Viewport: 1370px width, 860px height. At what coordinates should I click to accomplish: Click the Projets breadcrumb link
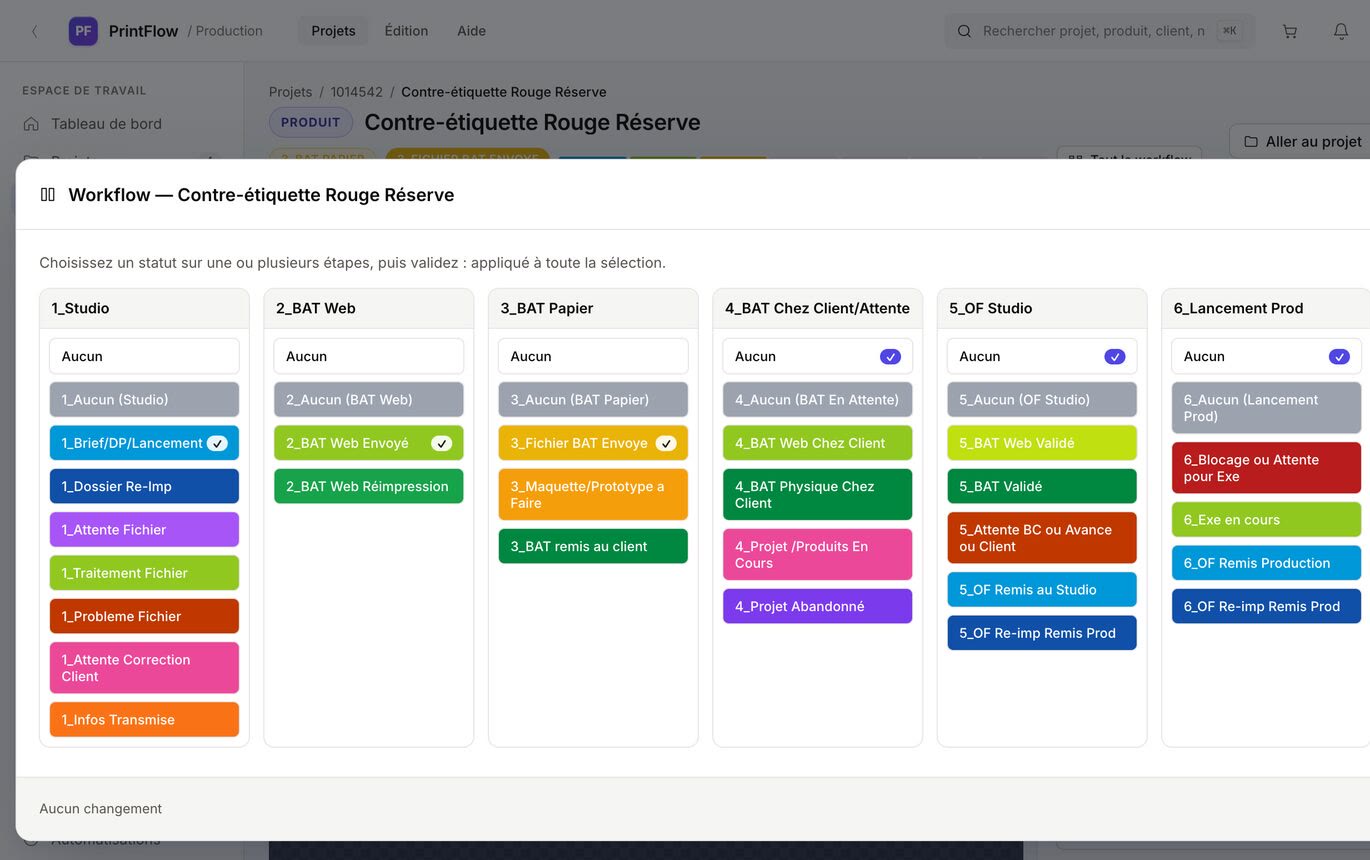(290, 92)
